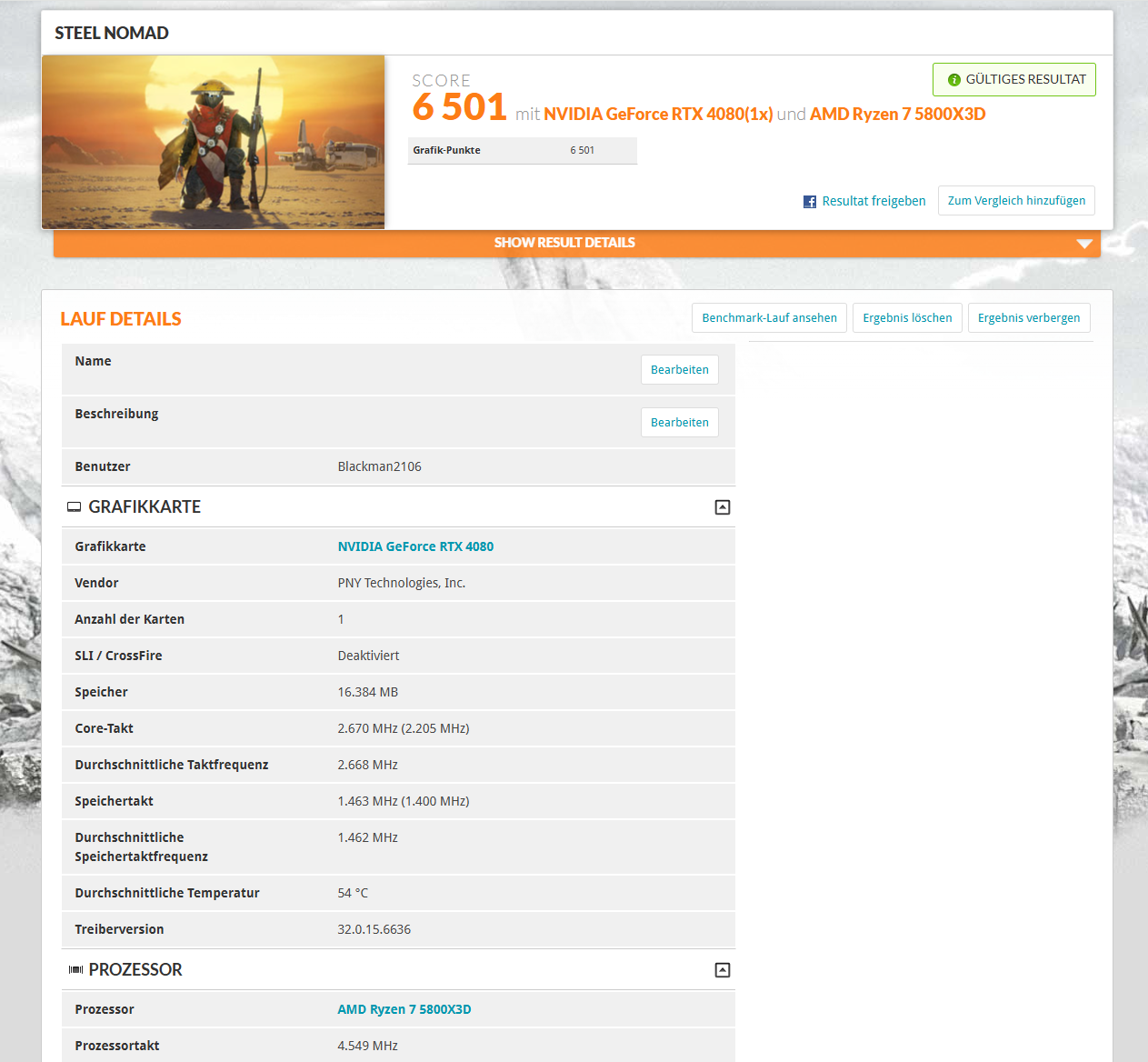Select Speicher value 16.384 MB

(x=367, y=692)
